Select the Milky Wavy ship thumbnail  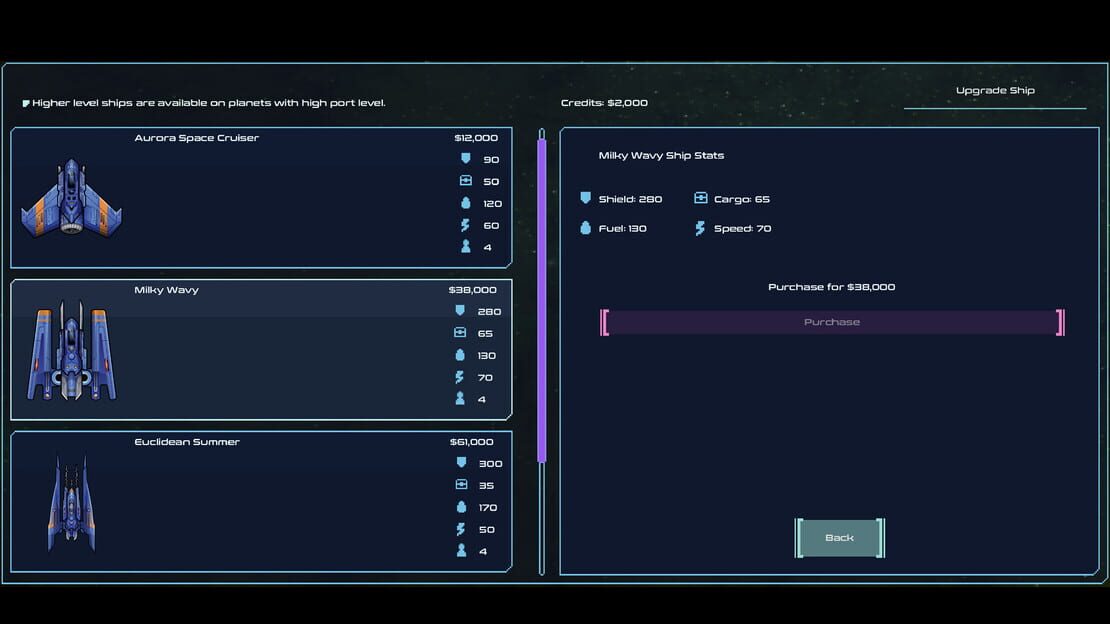(71, 350)
